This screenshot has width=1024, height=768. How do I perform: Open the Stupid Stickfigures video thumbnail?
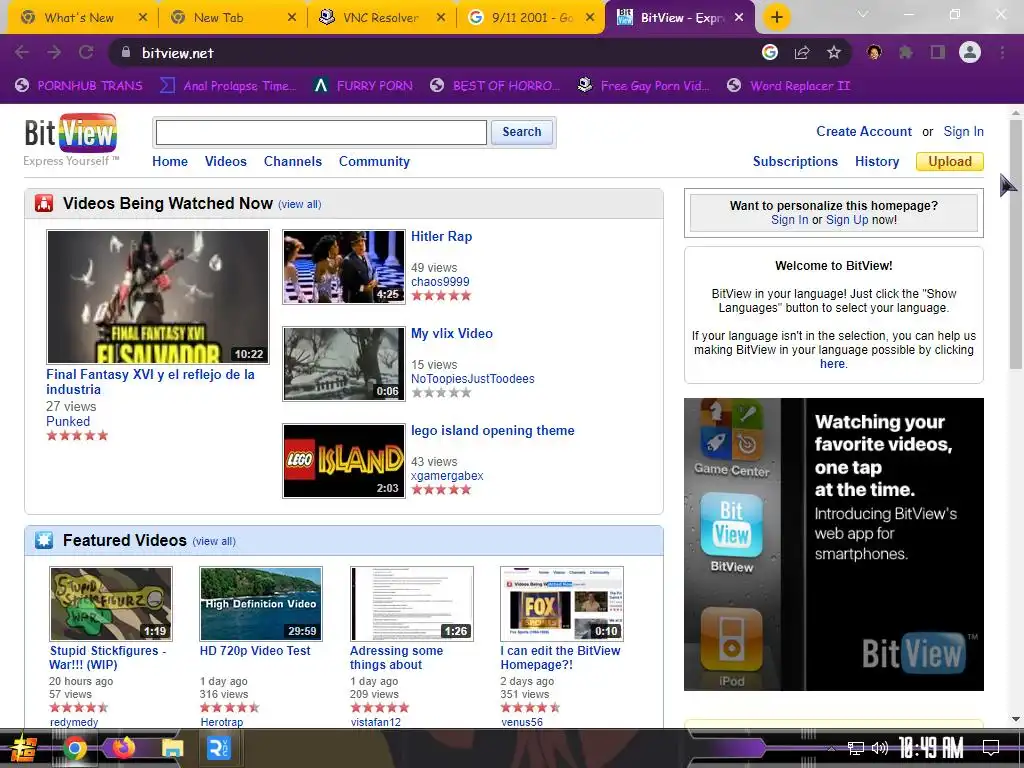click(x=111, y=603)
